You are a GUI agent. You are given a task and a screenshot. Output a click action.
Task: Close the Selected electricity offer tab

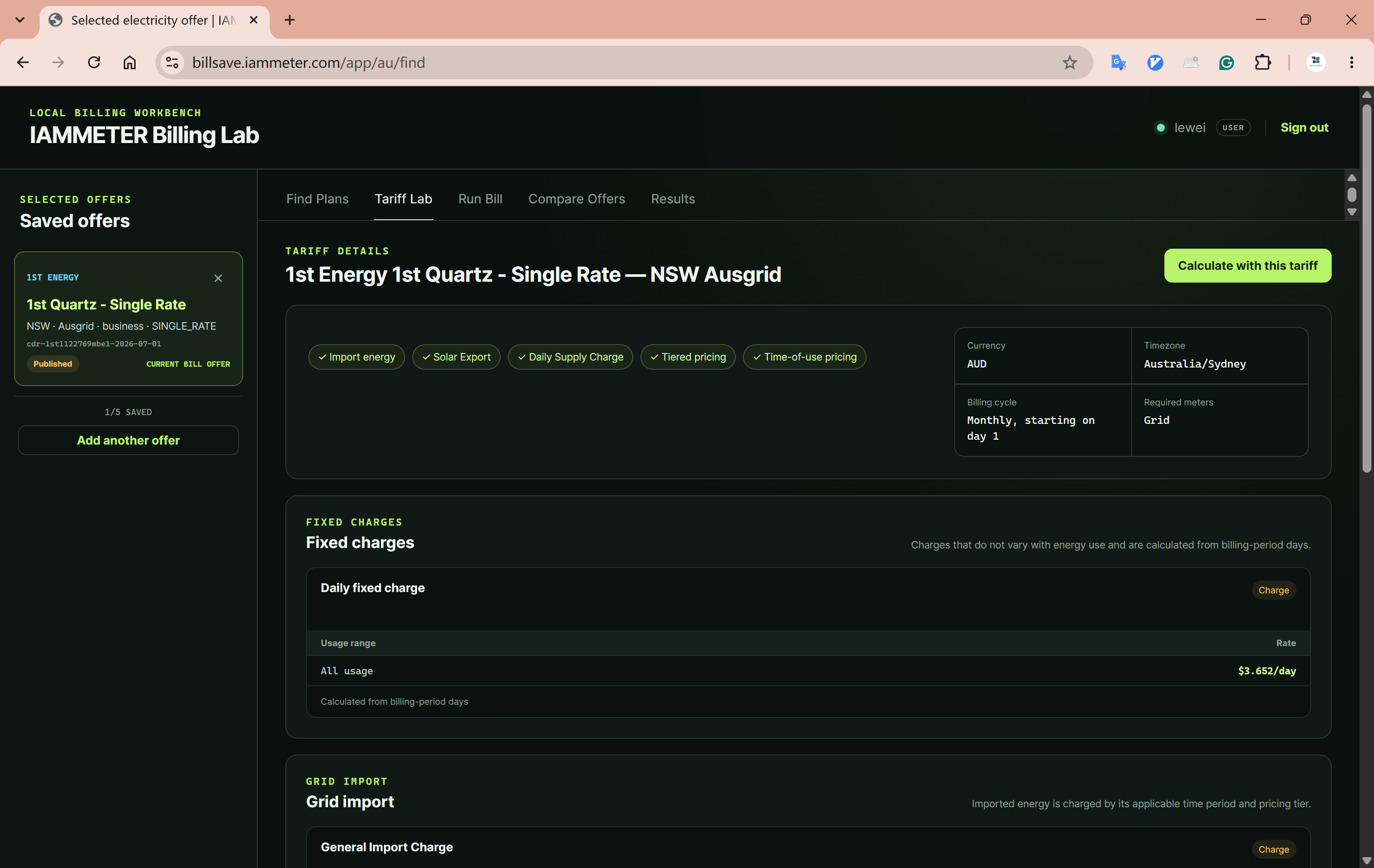pos(254,20)
